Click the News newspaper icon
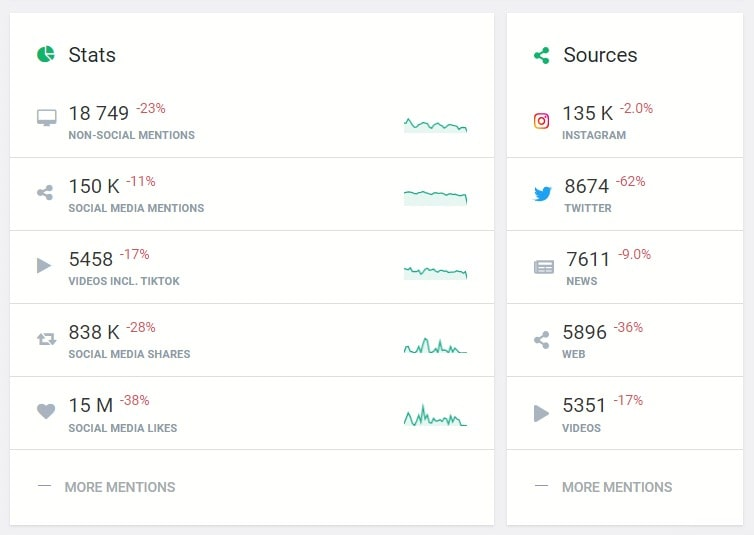 [543, 267]
